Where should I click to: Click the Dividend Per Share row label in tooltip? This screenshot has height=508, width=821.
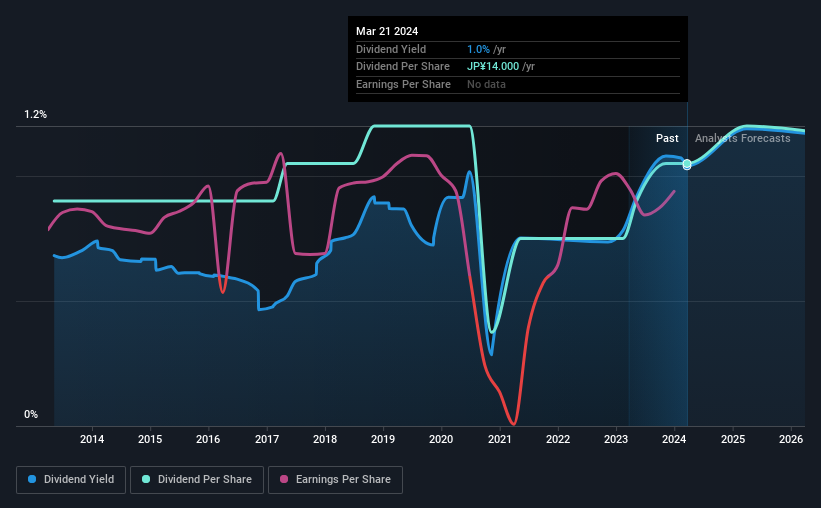point(403,67)
